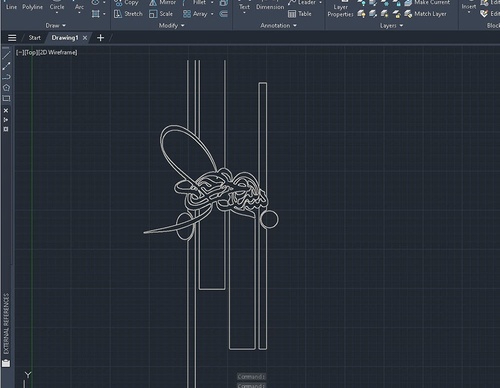Click the Match Layer button
Screen dimensions: 500x388
click(x=426, y=14)
